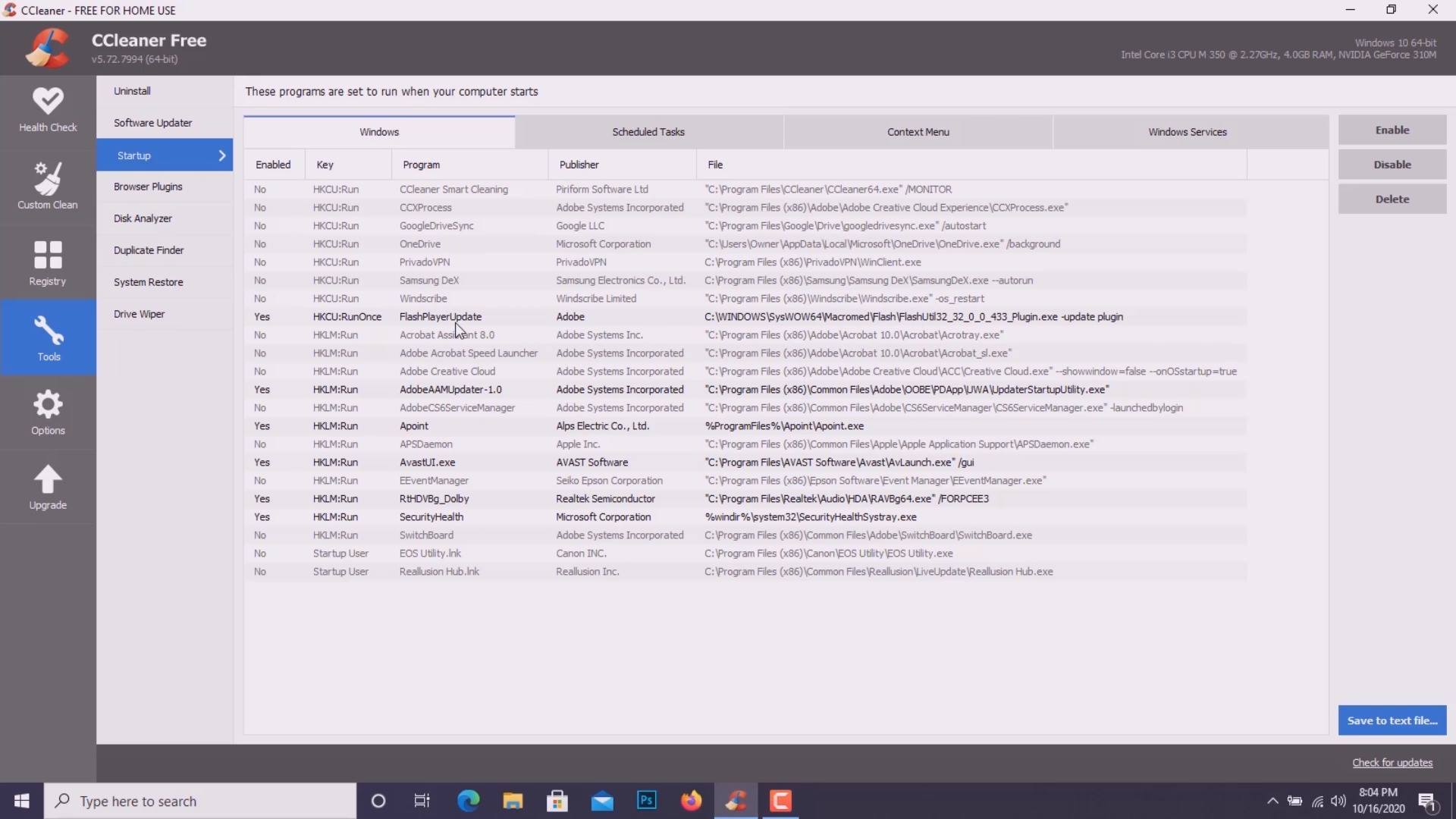Select the Apoint startup entry
1456x819 pixels.
[745, 426]
